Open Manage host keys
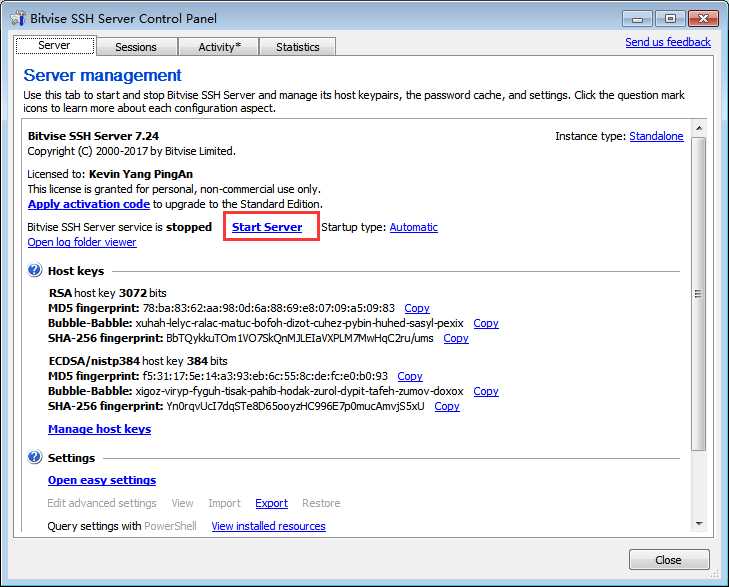Screen dimensions: 729x587 click(x=99, y=429)
